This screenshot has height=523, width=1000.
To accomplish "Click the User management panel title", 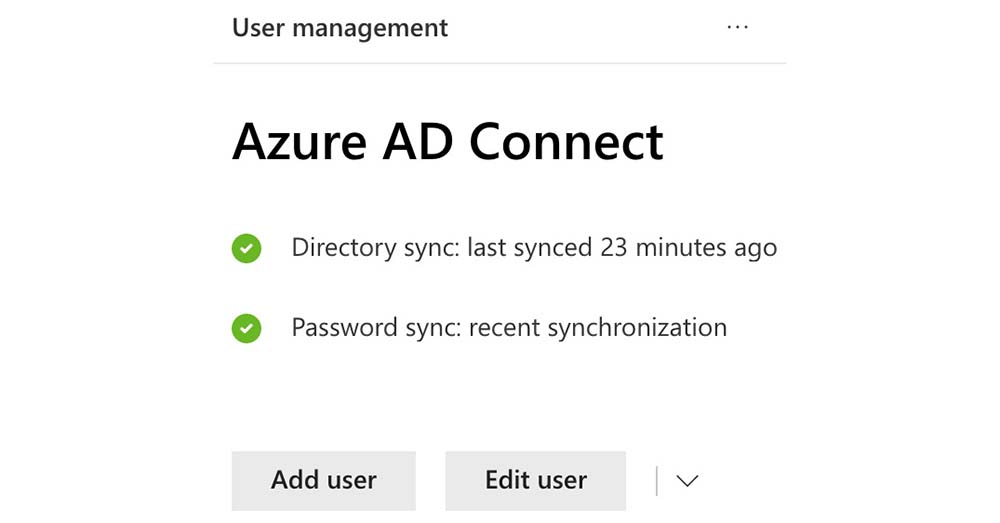I will point(340,28).
